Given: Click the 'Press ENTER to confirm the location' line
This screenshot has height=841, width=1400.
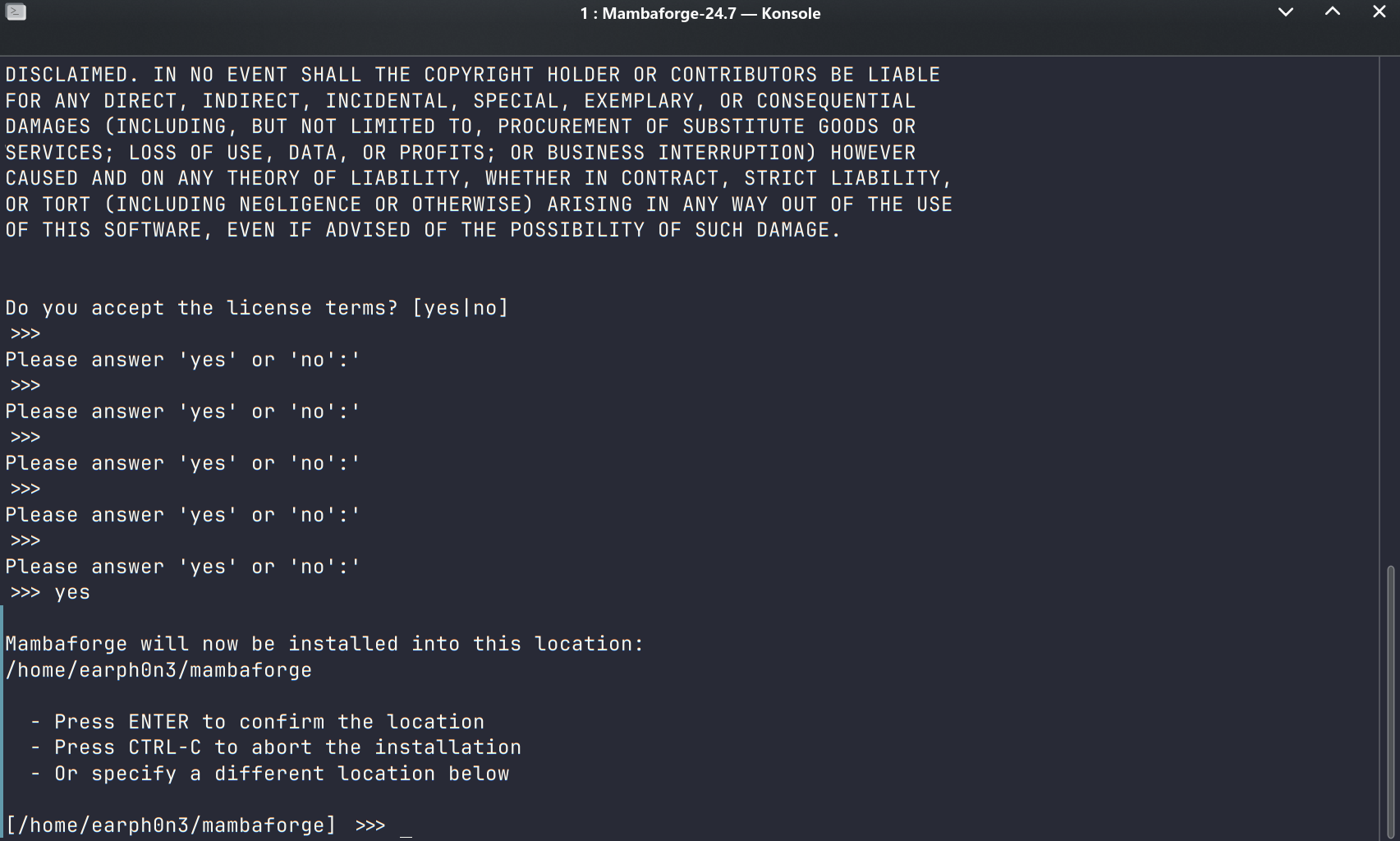Looking at the screenshot, I should 257,722.
